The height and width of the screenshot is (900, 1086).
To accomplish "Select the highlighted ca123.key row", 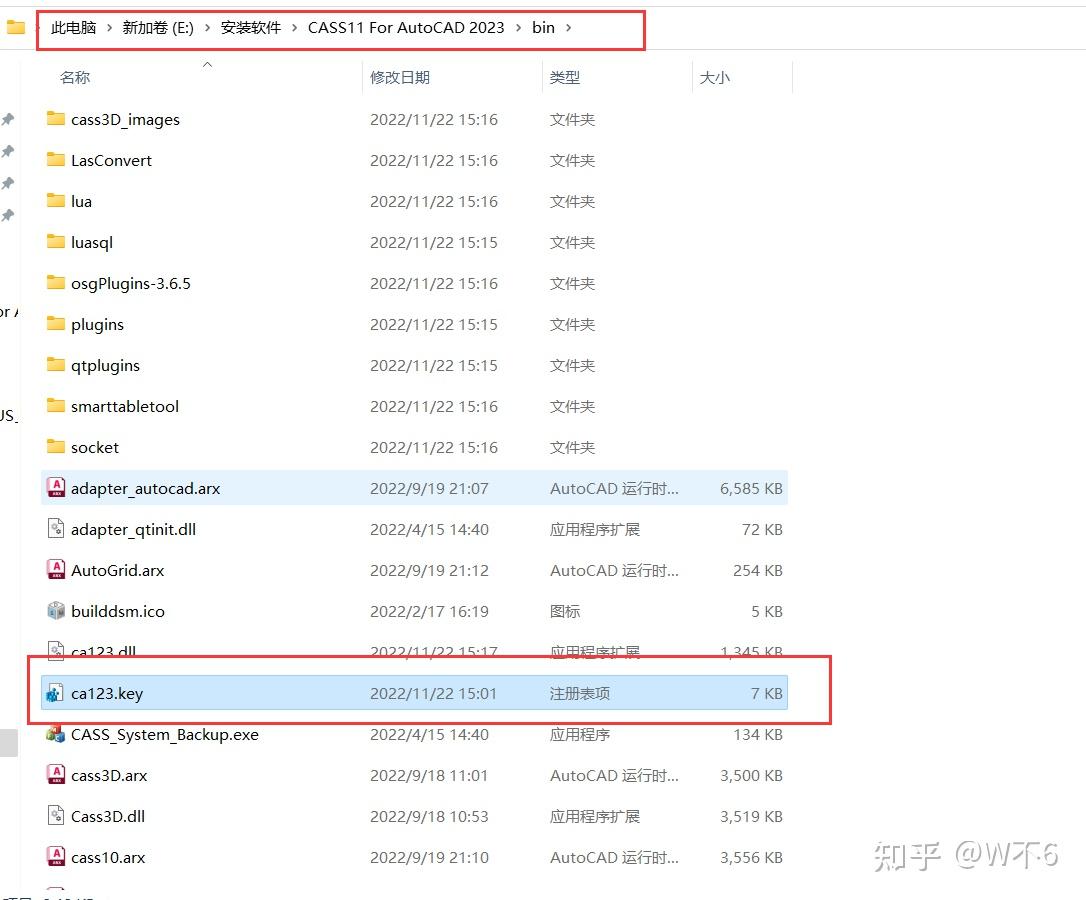I will (x=300, y=693).
